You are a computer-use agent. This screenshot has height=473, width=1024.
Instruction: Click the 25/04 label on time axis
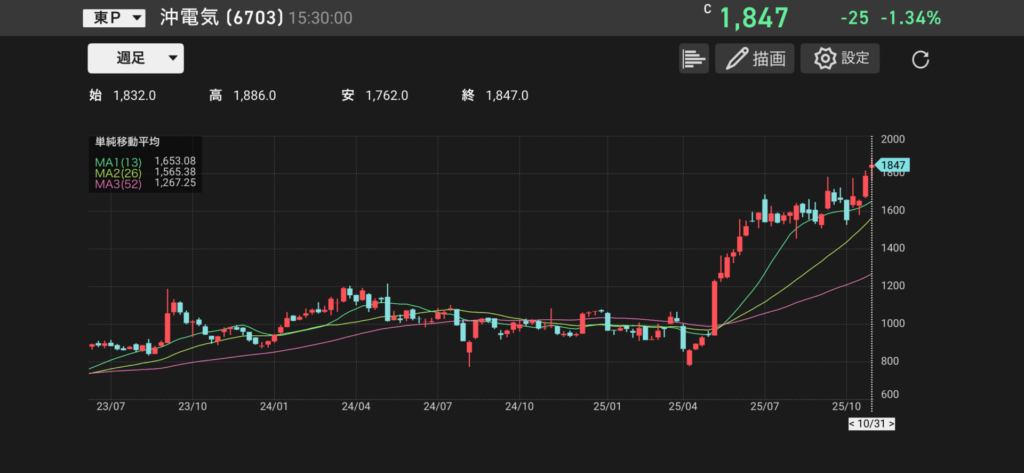683,407
